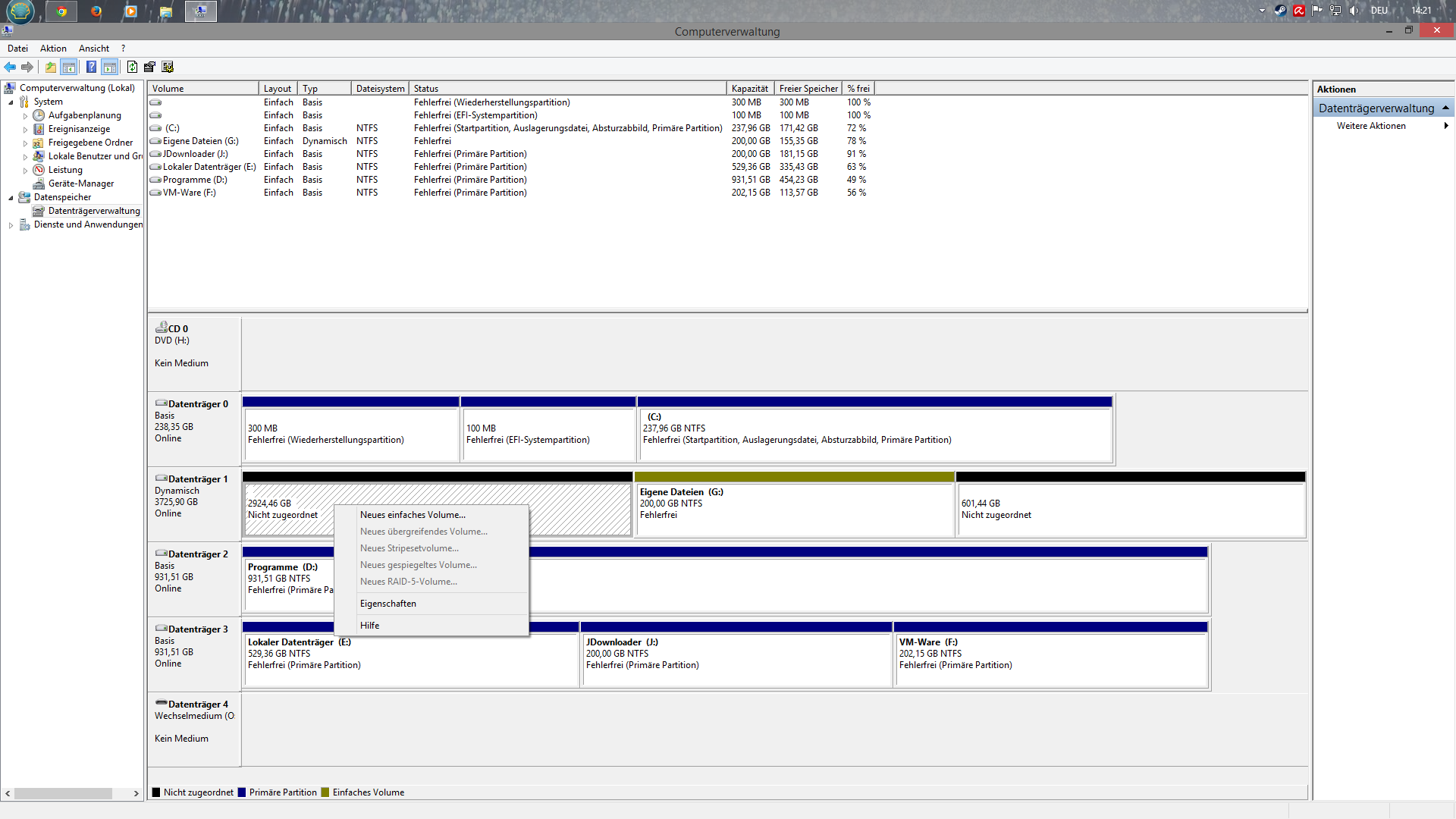Click the folder Up one level icon
The height and width of the screenshot is (819, 1456).
(x=50, y=67)
